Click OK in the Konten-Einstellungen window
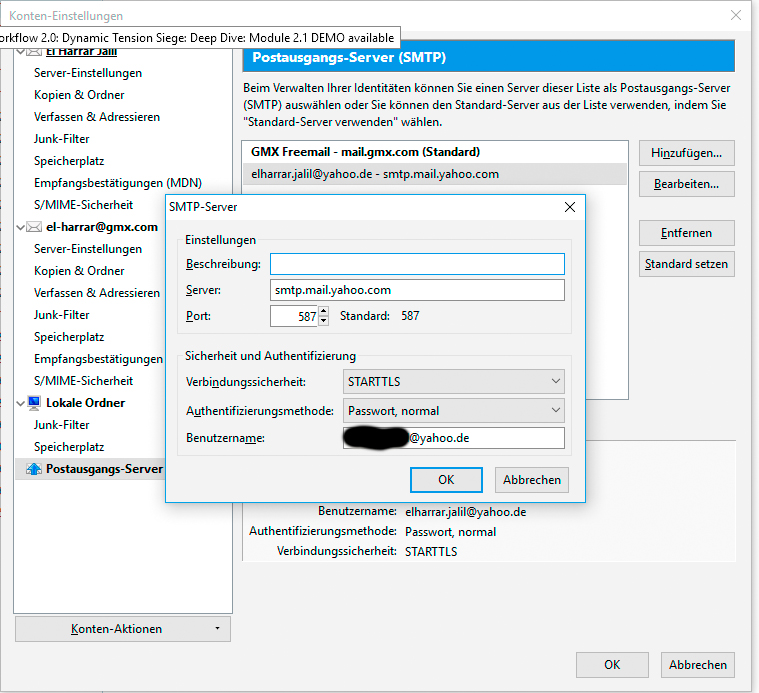This screenshot has height=693, width=759. (x=612, y=664)
